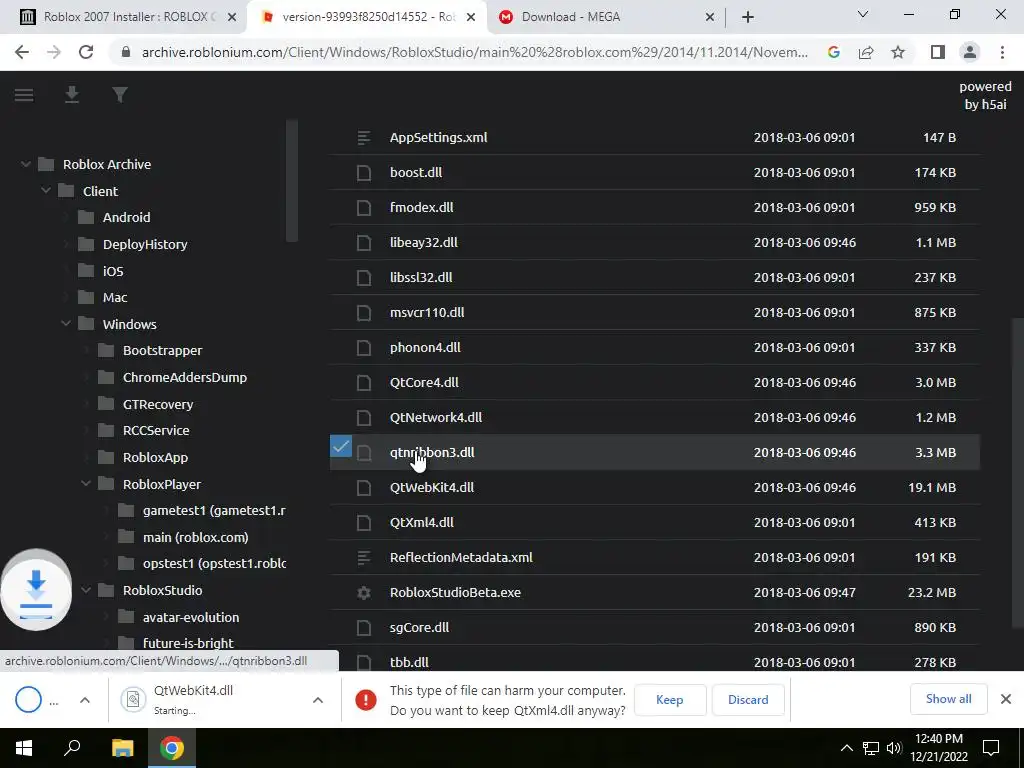Collapse the RobloxStudio folder node
Image resolution: width=1024 pixels, height=768 pixels.
tap(86, 590)
